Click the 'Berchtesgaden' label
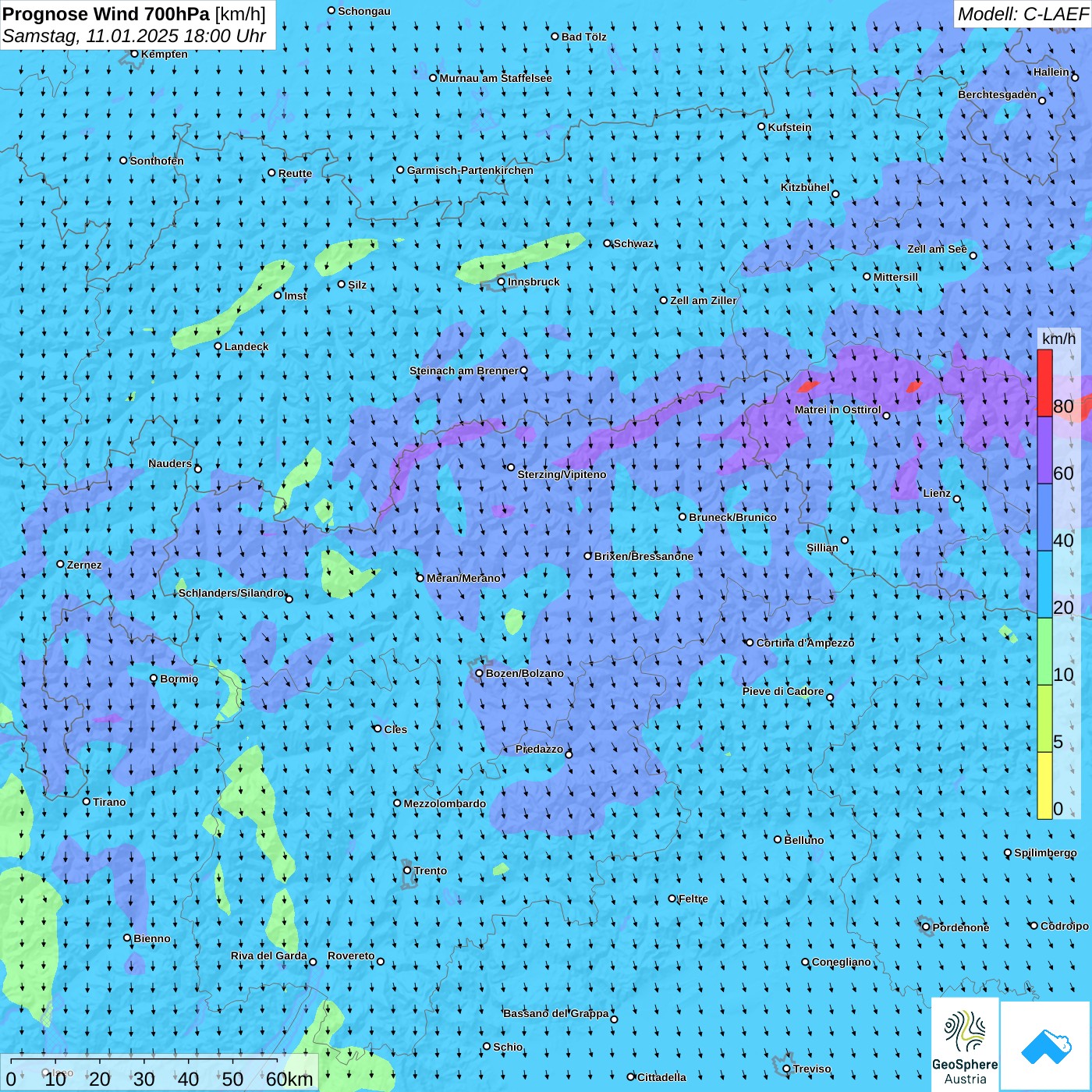Screen dimensions: 1092x1092 [x=998, y=94]
